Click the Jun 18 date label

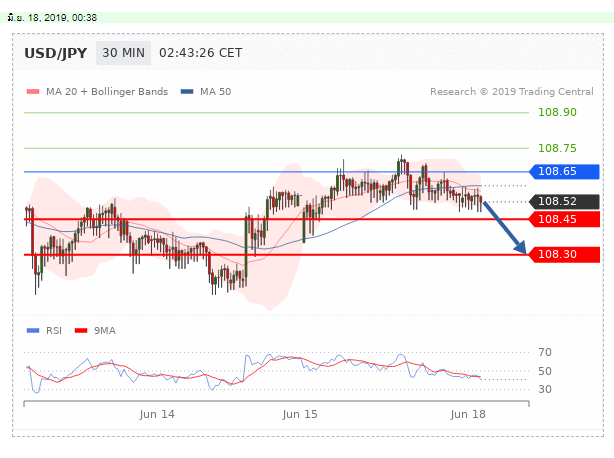[468, 415]
